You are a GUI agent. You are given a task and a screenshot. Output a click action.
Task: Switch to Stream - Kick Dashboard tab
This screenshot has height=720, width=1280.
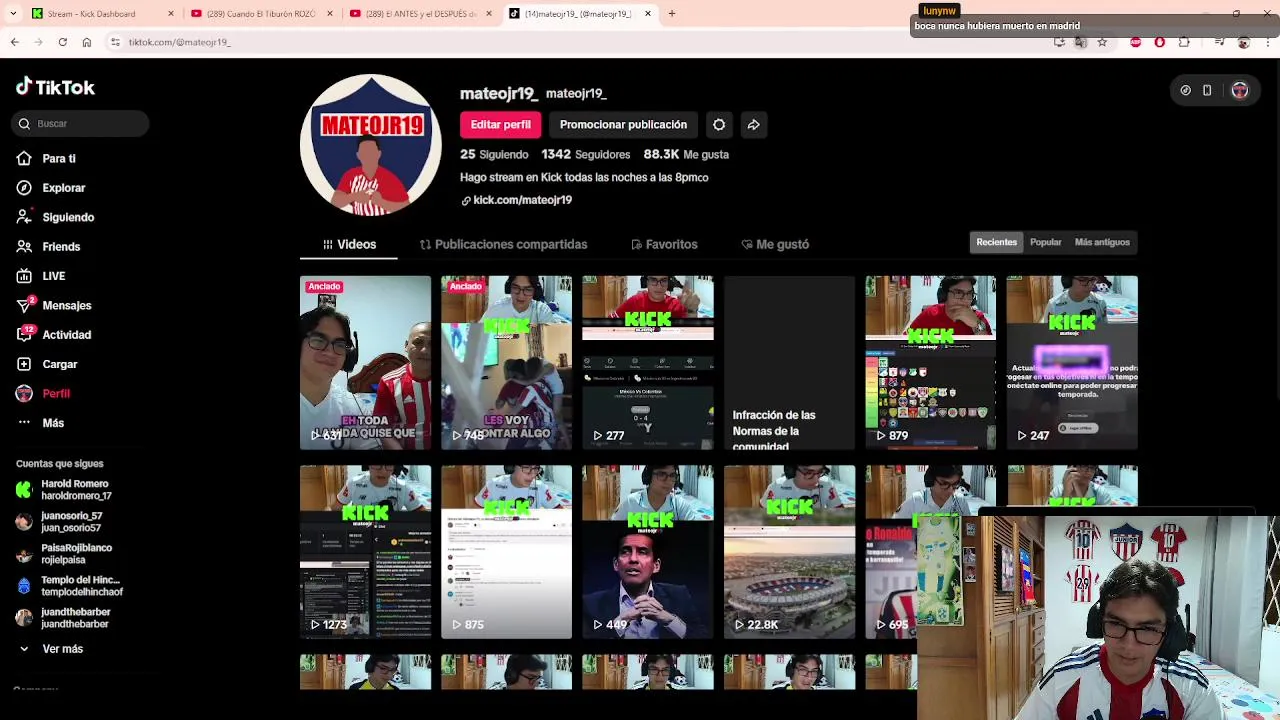[x=100, y=14]
